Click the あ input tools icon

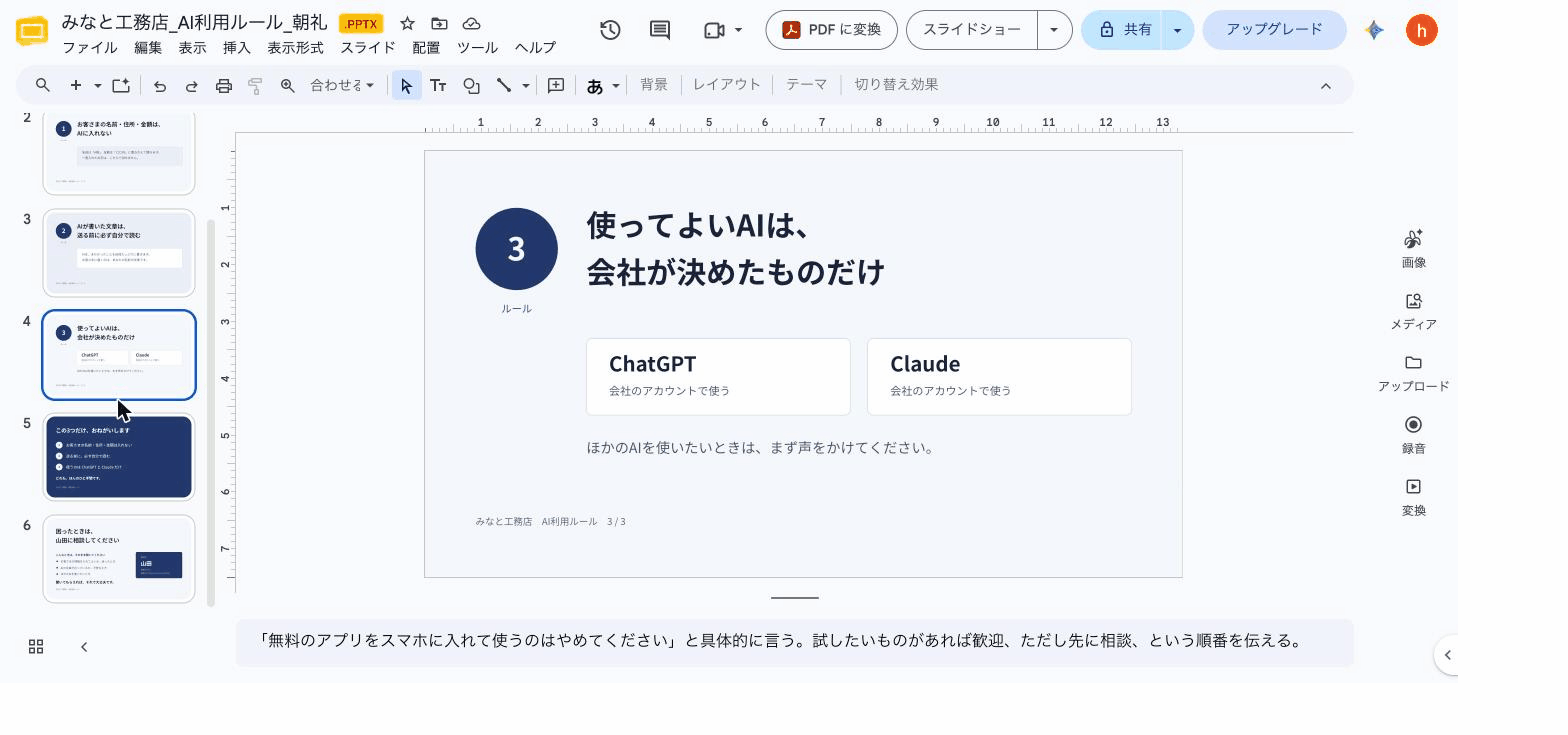(x=595, y=86)
